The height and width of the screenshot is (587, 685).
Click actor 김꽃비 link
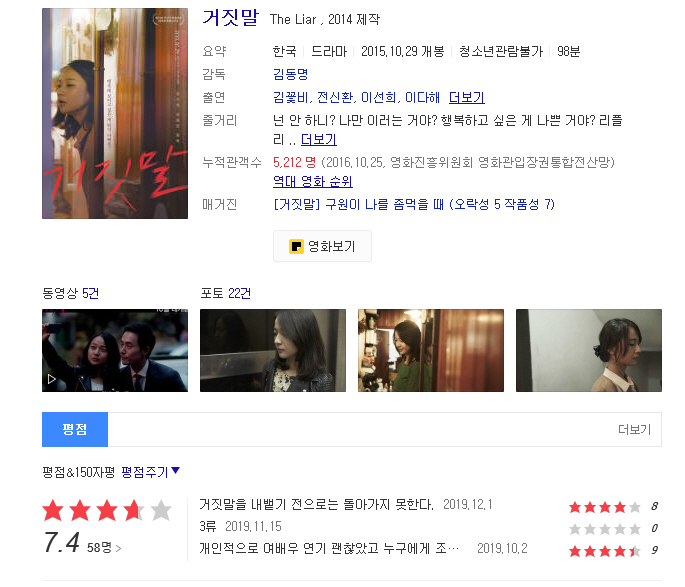point(291,97)
